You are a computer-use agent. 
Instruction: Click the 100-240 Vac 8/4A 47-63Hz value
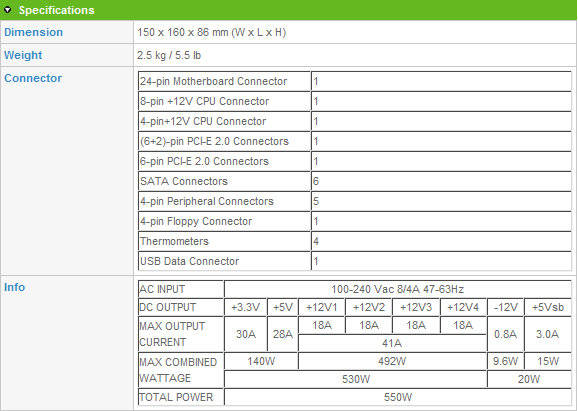click(x=397, y=289)
